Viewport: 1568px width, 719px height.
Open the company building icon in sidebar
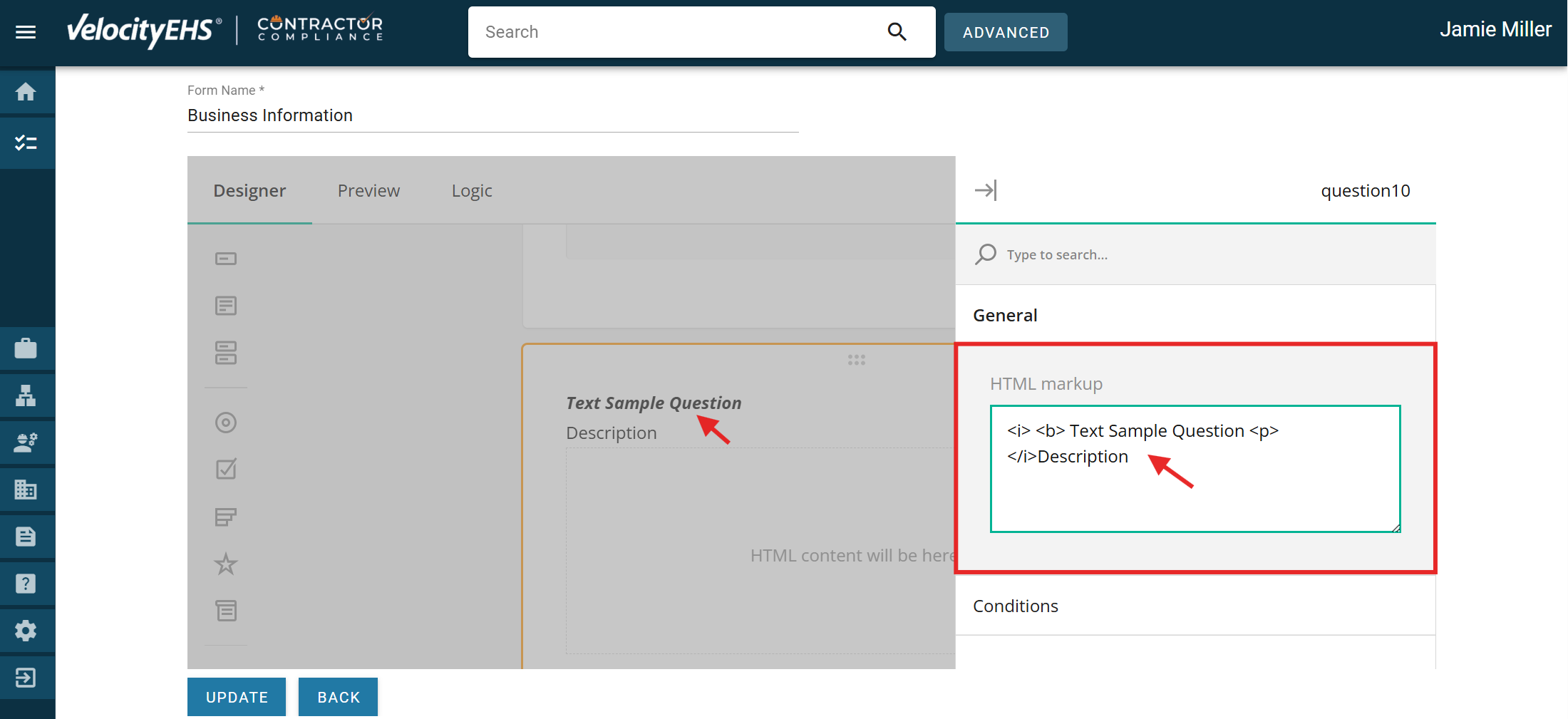[x=26, y=490]
